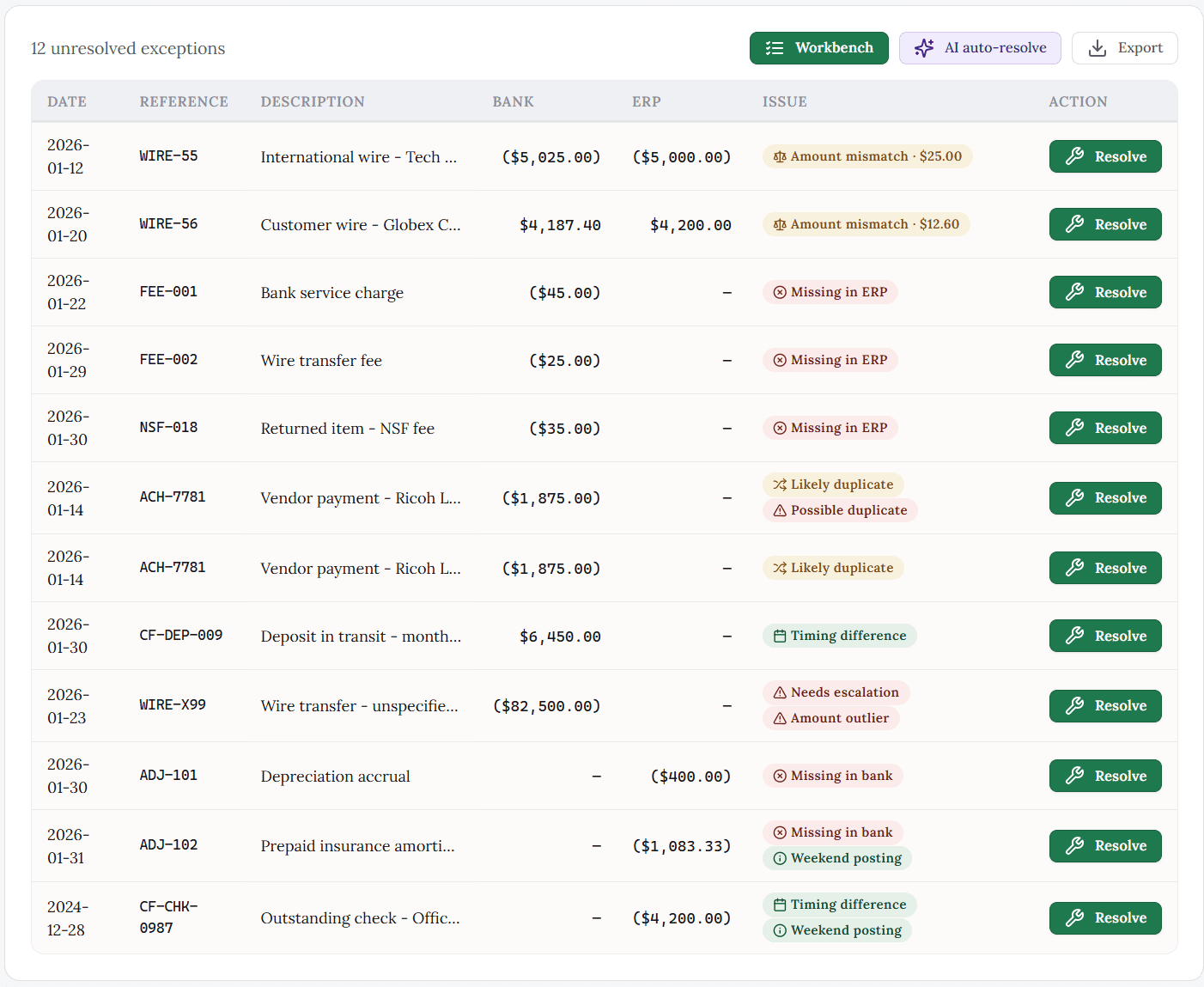
Task: Click the BANK column header
Action: coord(514,101)
